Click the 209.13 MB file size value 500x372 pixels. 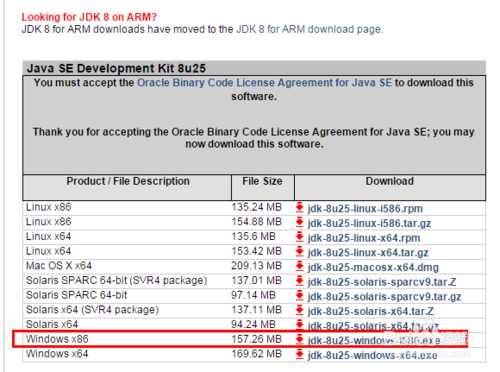tap(257, 266)
